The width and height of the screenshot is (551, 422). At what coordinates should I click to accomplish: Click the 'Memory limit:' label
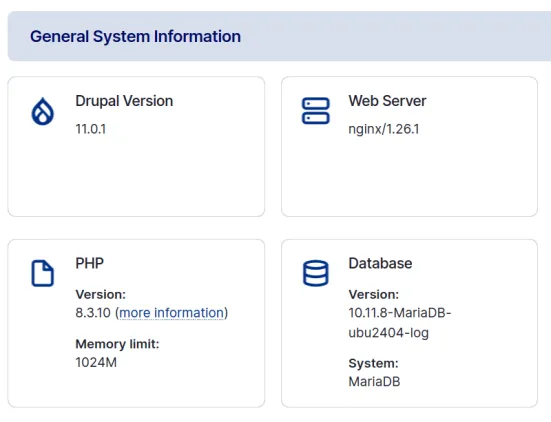pyautogui.click(x=117, y=344)
